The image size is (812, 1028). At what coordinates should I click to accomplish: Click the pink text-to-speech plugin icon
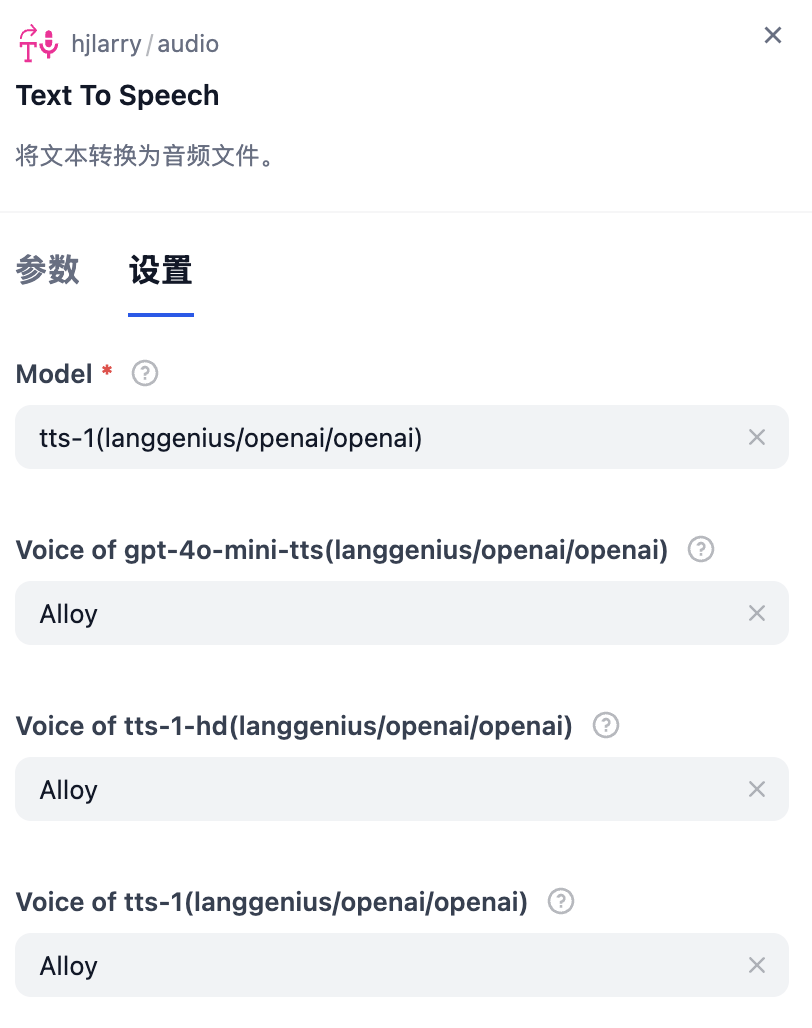click(40, 43)
